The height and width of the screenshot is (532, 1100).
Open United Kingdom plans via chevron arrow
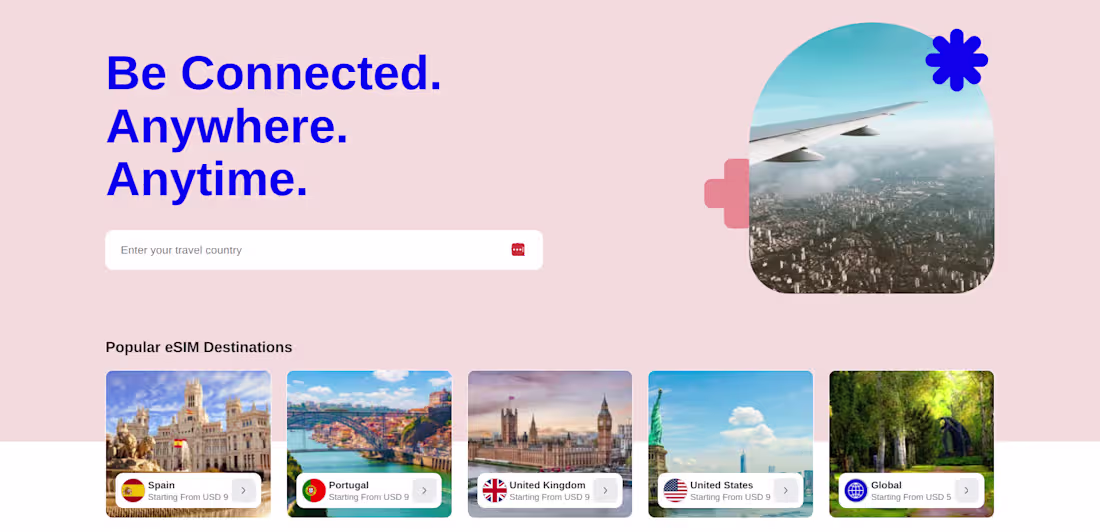[605, 491]
